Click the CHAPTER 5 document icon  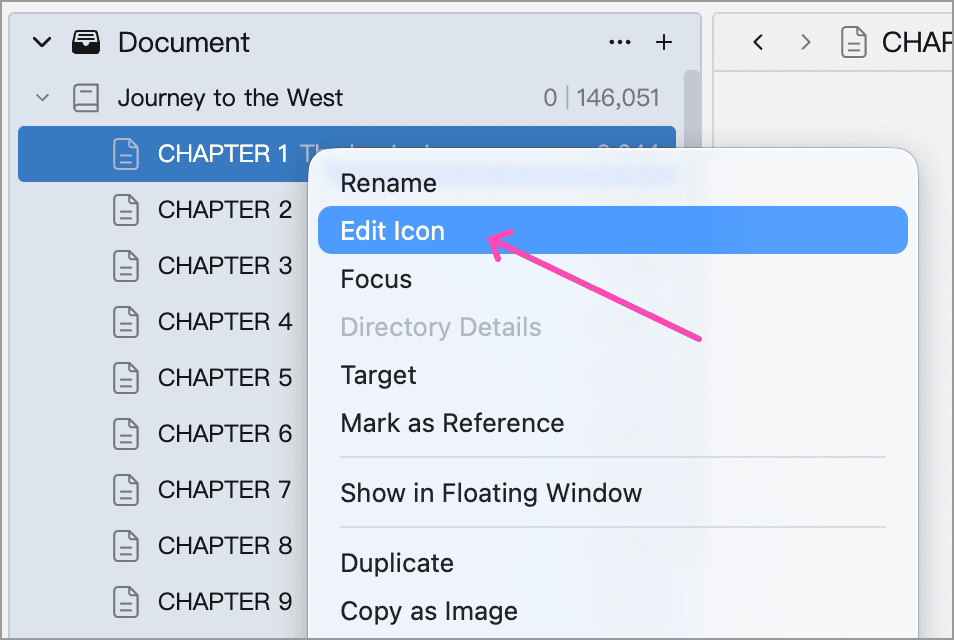(126, 378)
